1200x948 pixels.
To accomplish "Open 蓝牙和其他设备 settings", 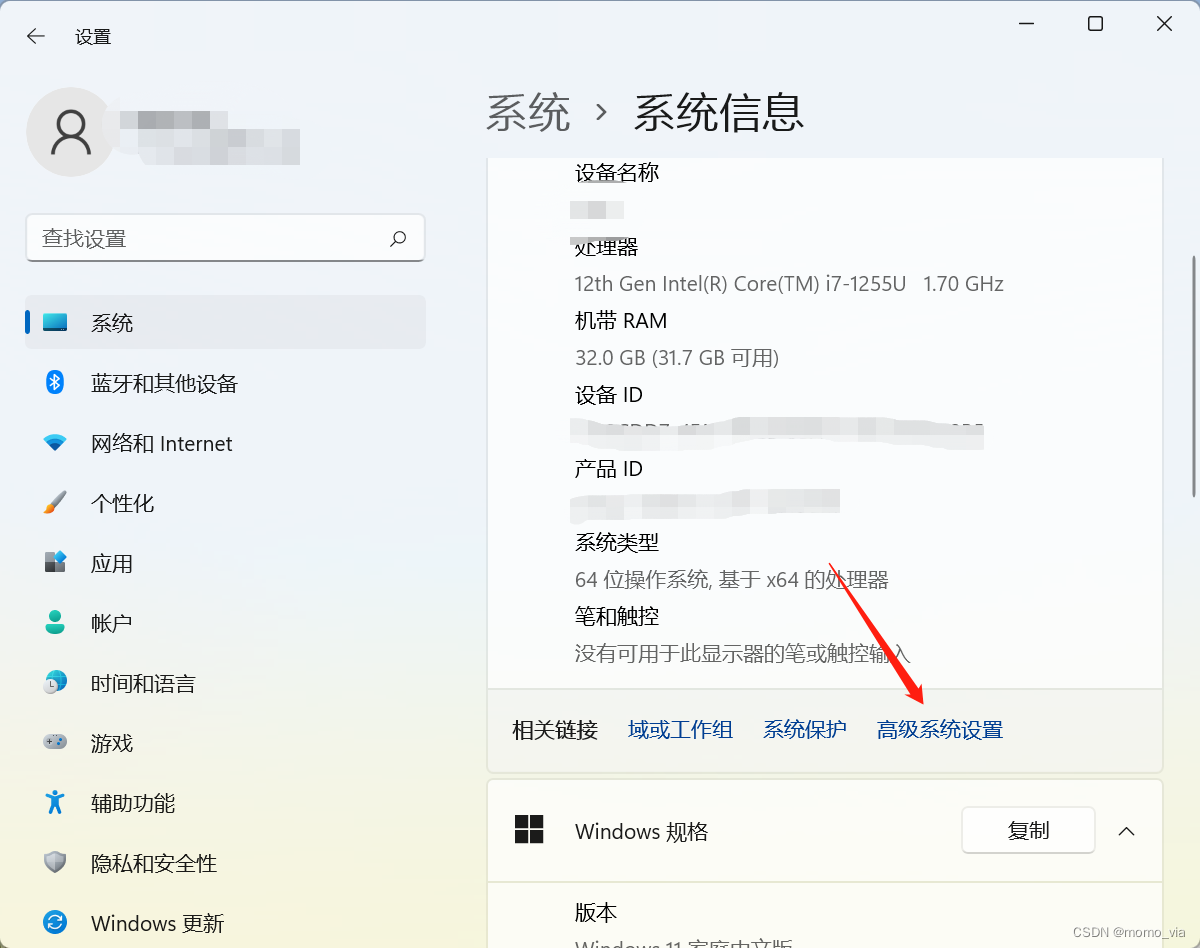I will coord(226,382).
